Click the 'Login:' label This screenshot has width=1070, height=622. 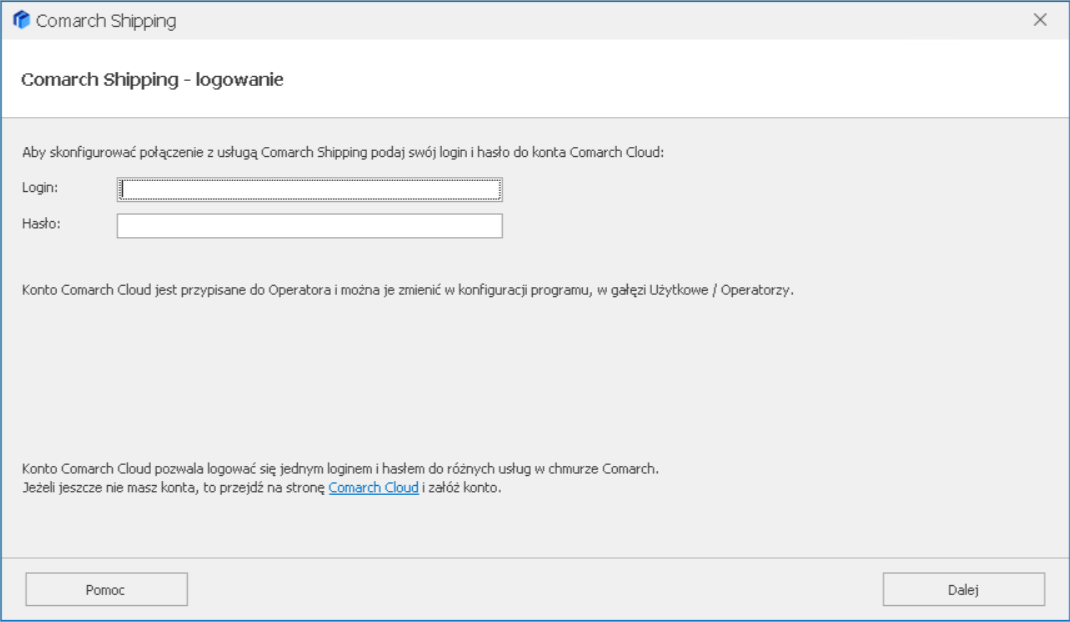[40, 187]
